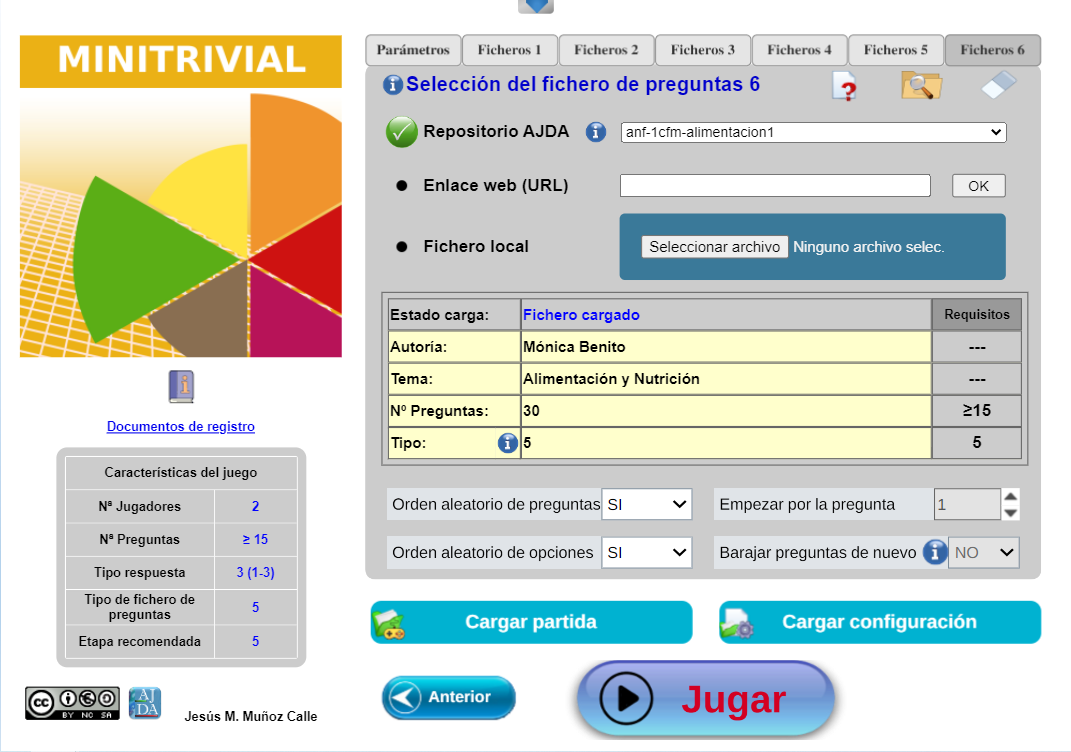Click the Cargar configuración button
Viewport: 1071px width, 752px height.
coord(879,622)
